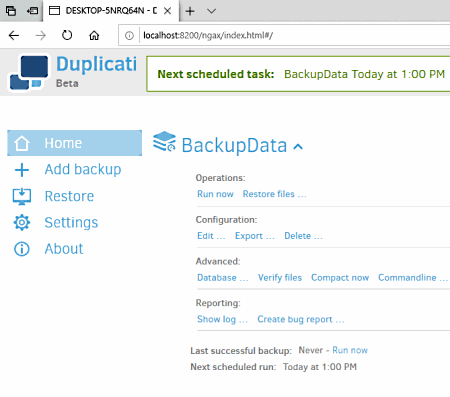Click the 'Configuration:' label

pos(226,220)
